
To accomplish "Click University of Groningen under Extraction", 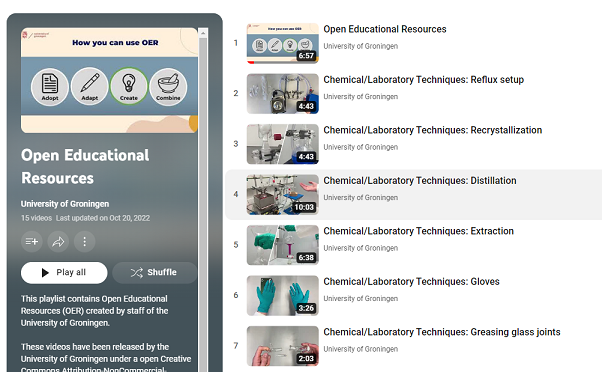I will click(x=361, y=248).
